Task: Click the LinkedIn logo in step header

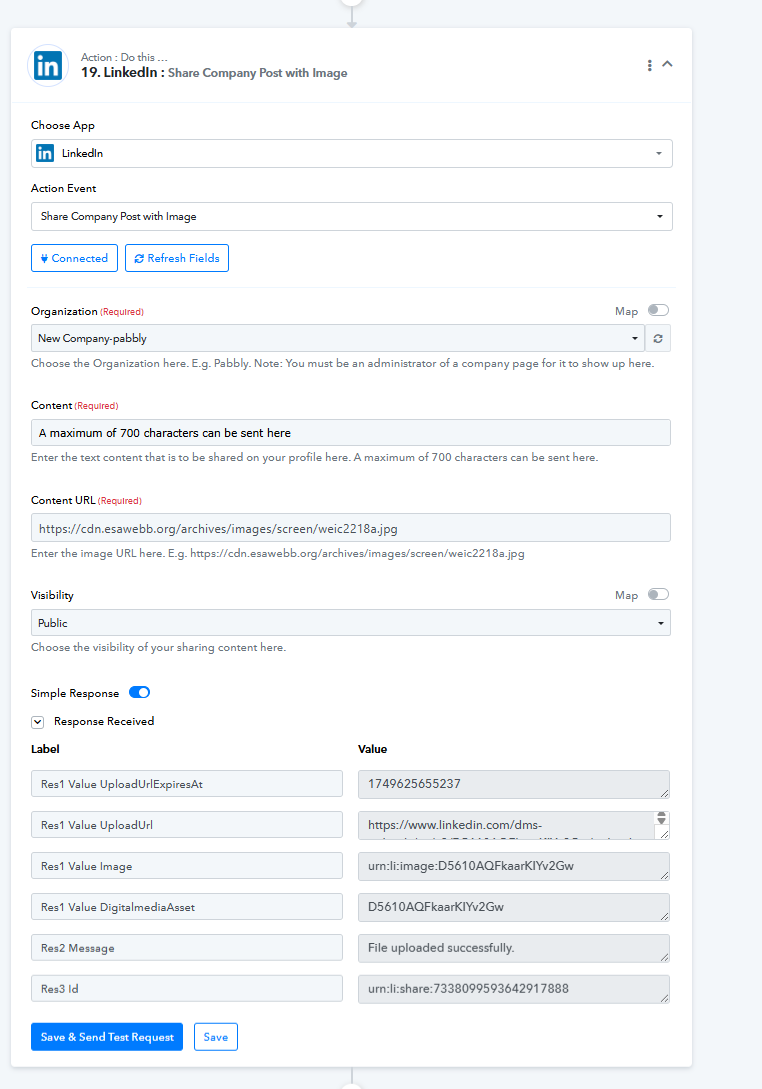Action: pyautogui.click(x=48, y=66)
